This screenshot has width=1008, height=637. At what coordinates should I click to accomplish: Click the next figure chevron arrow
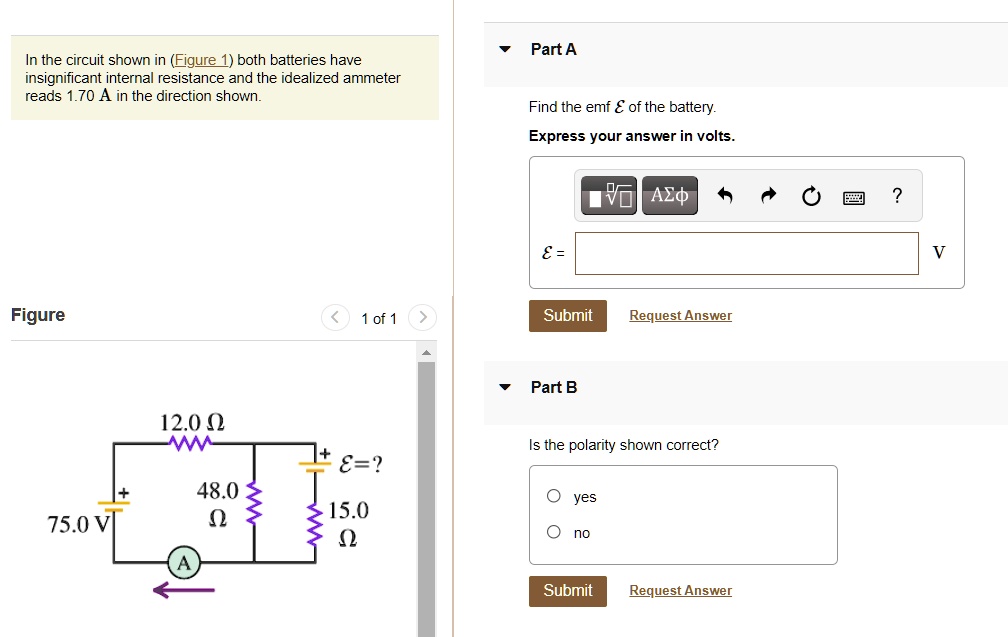421,317
